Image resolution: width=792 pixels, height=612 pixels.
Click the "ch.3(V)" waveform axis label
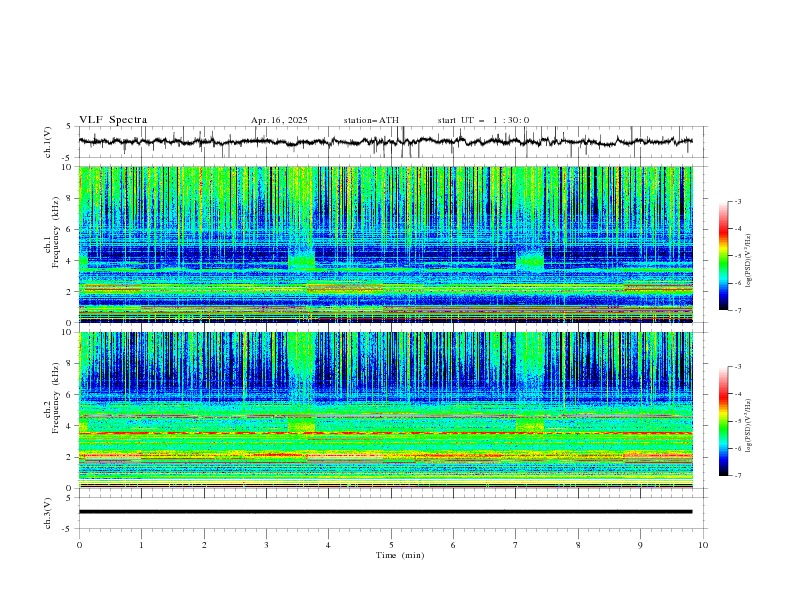(48, 513)
